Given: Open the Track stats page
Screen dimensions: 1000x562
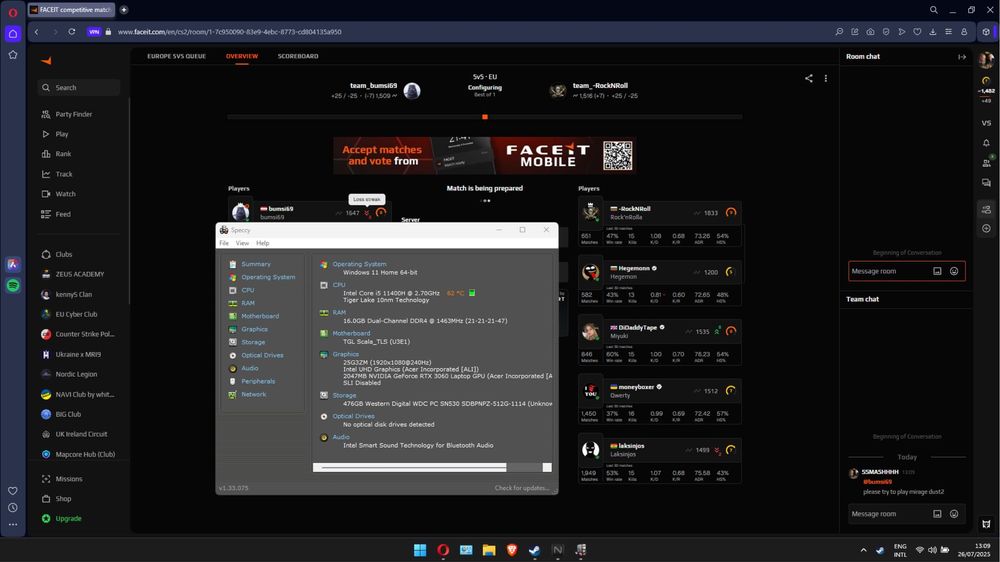Looking at the screenshot, I should click(63, 174).
